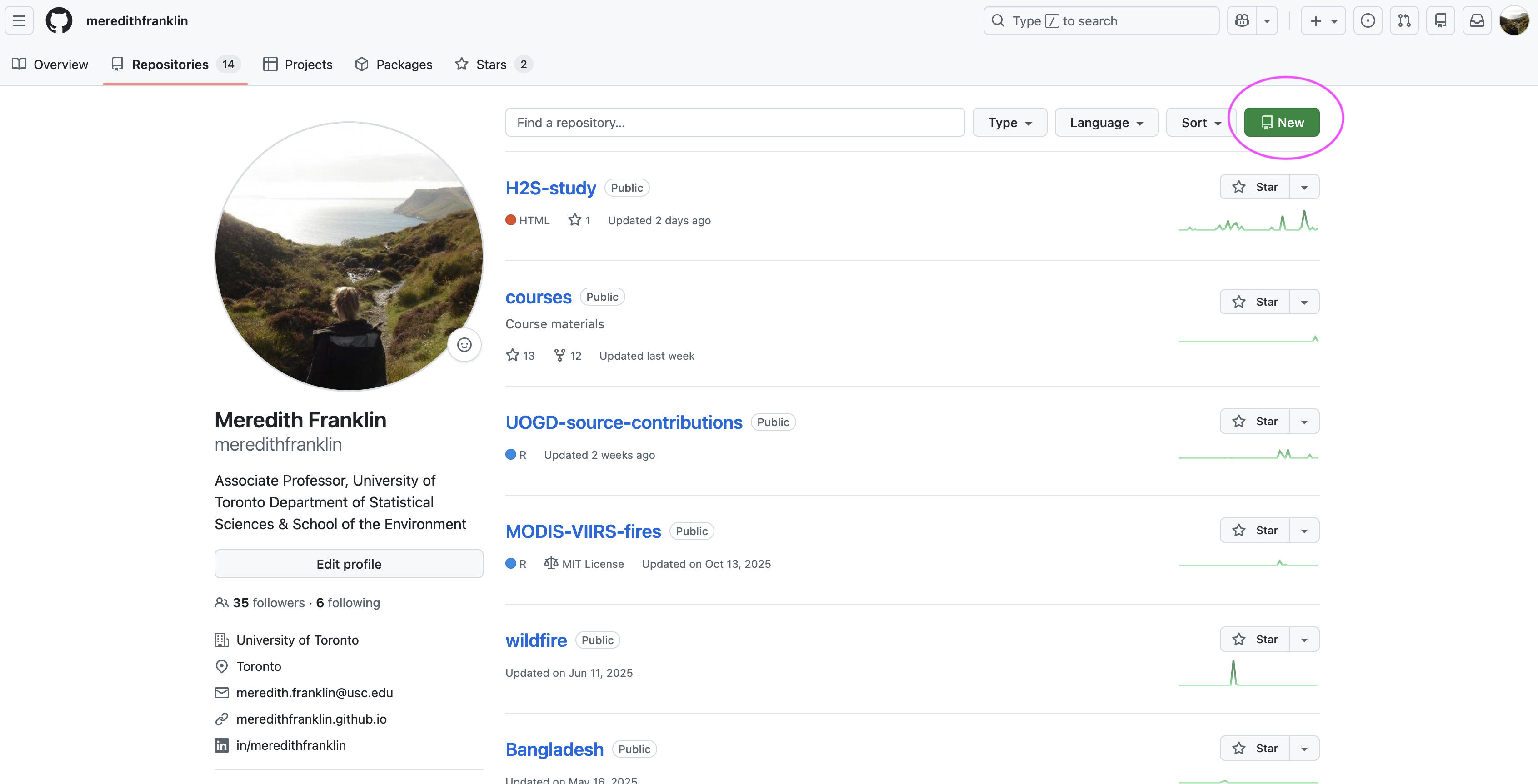Image resolution: width=1538 pixels, height=784 pixels.
Task: Open the GitHub Copilot chat icon
Action: click(x=1241, y=20)
